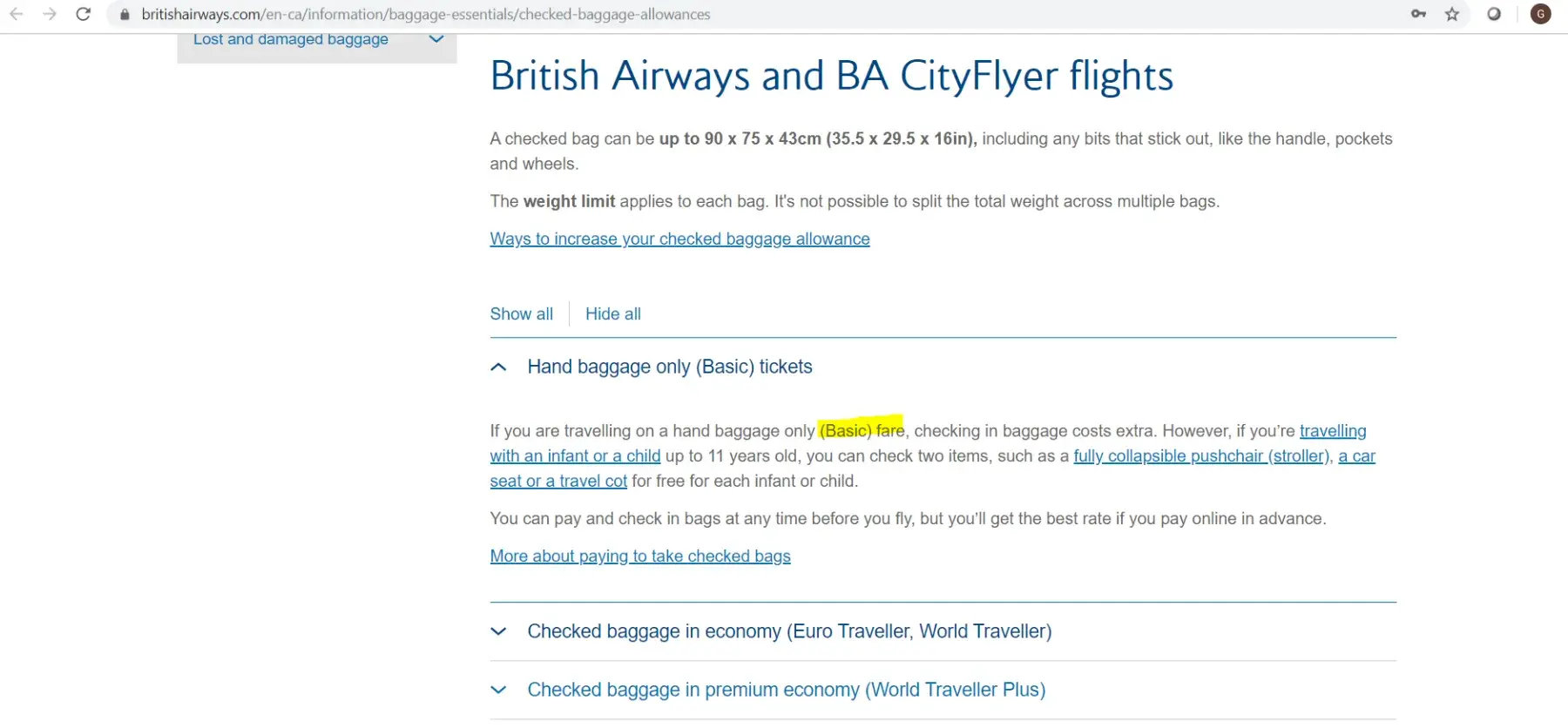
Task: Click the browser forward arrow
Action: click(50, 14)
